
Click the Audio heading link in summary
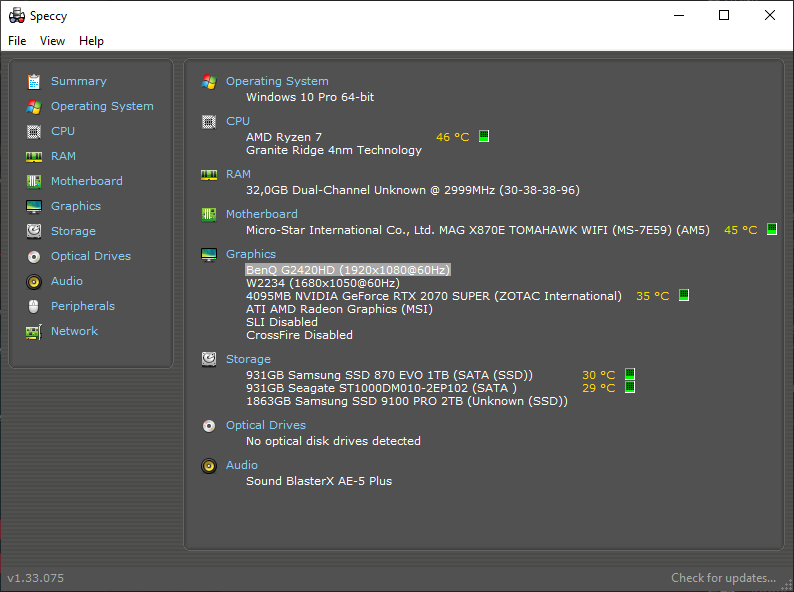coord(242,465)
